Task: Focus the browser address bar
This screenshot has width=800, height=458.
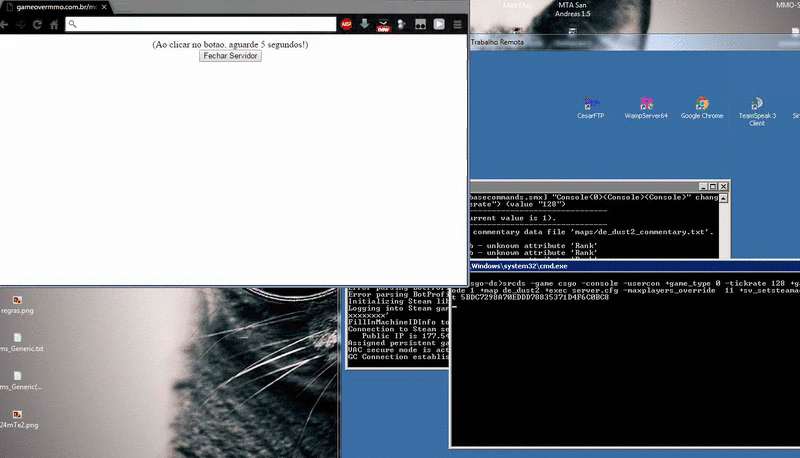Action: click(201, 24)
